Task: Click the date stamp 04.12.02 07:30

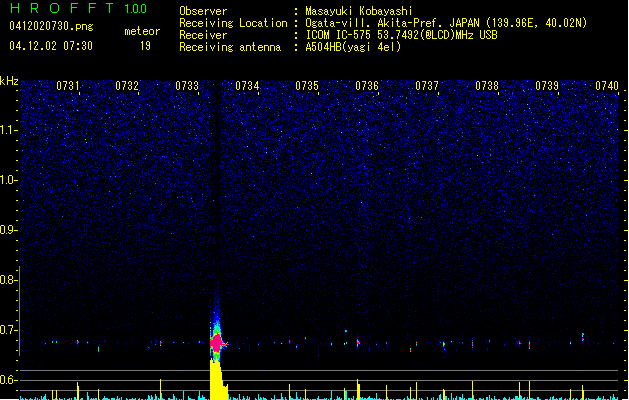Action: coord(51,46)
